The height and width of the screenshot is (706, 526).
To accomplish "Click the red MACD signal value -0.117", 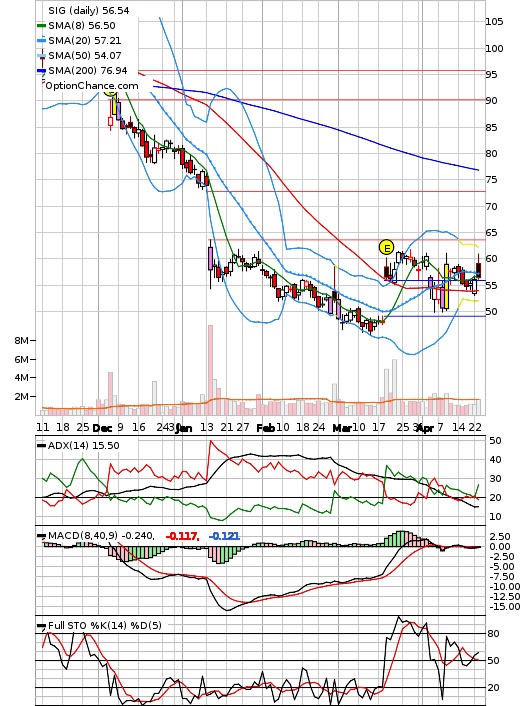I will (x=182, y=536).
